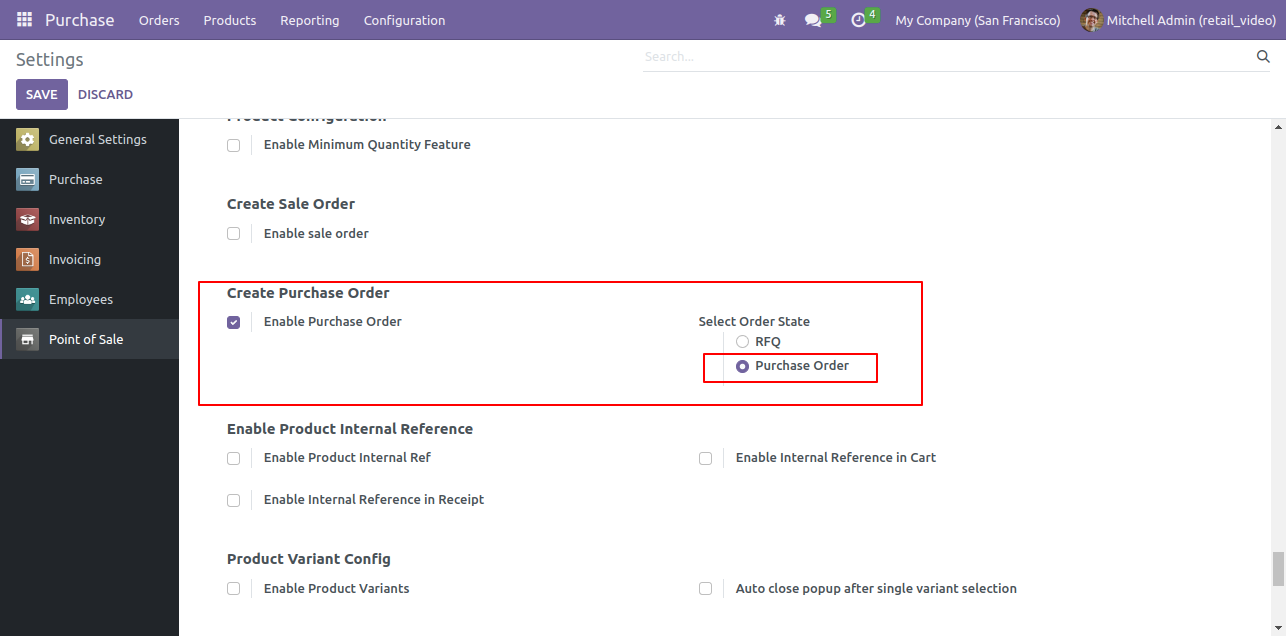Image resolution: width=1286 pixels, height=636 pixels.
Task: Open the Orders menu
Action: point(159,20)
